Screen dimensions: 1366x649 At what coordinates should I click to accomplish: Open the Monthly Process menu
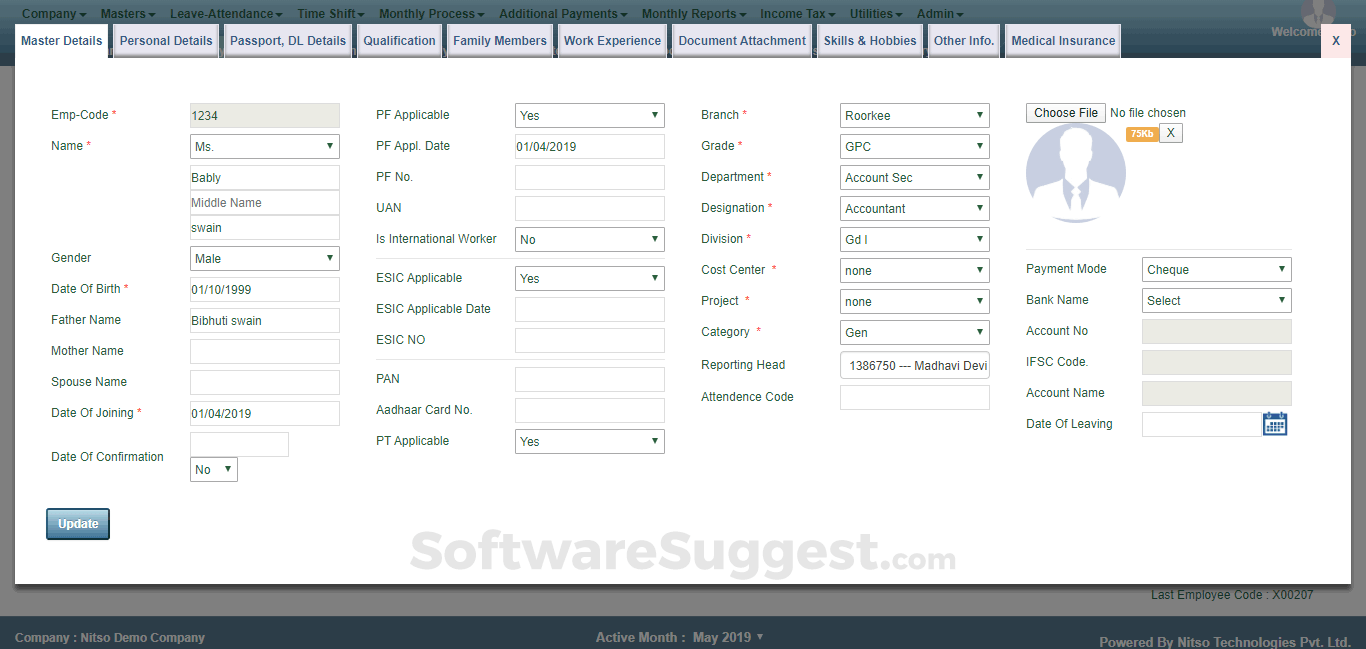(x=432, y=14)
